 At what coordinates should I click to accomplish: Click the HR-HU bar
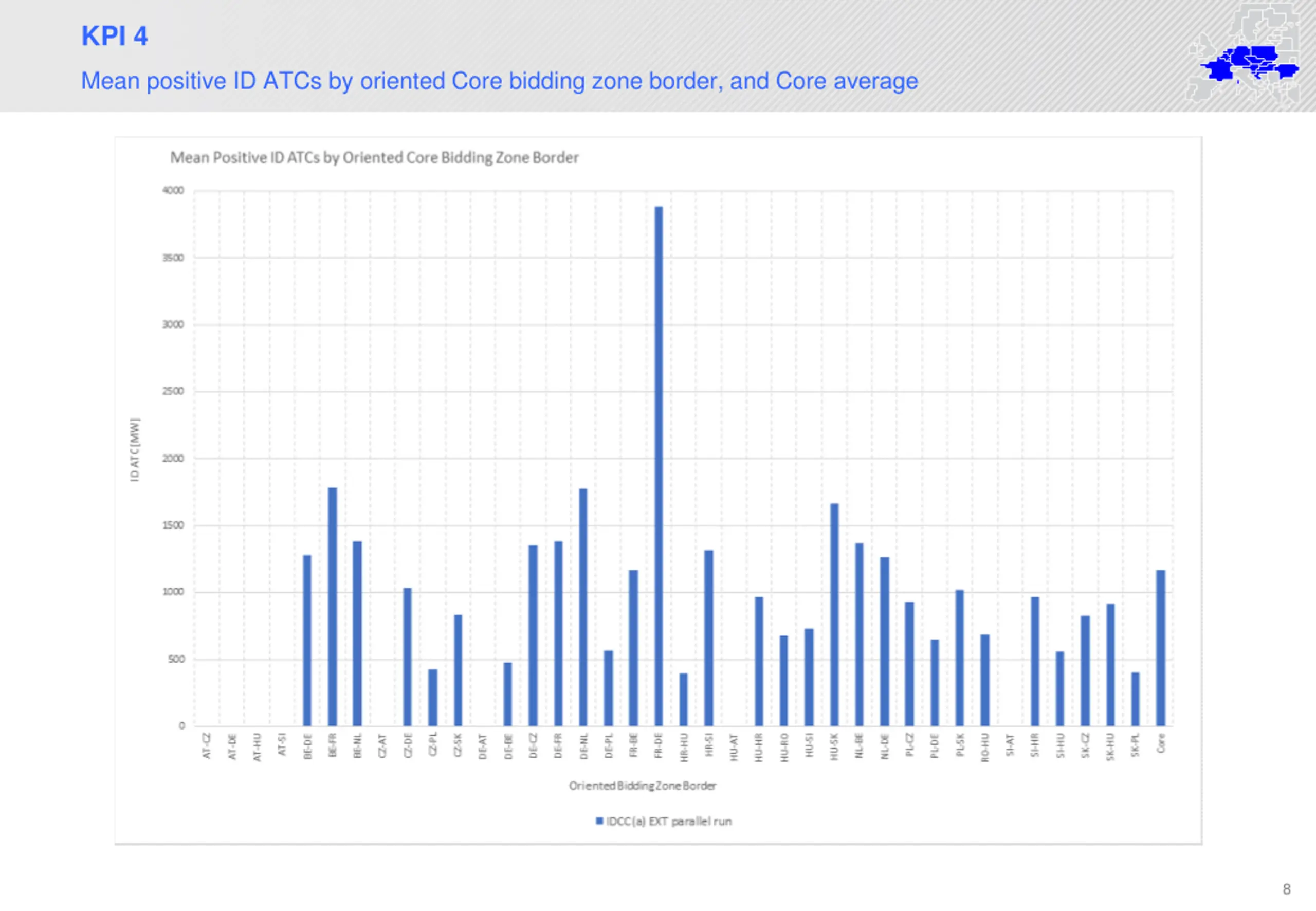684,699
